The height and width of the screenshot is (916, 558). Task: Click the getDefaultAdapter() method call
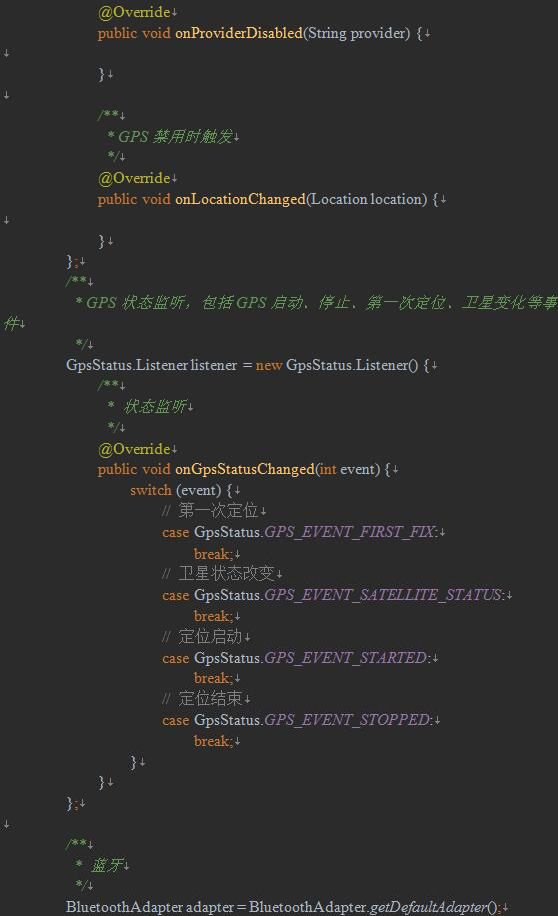click(x=434, y=907)
